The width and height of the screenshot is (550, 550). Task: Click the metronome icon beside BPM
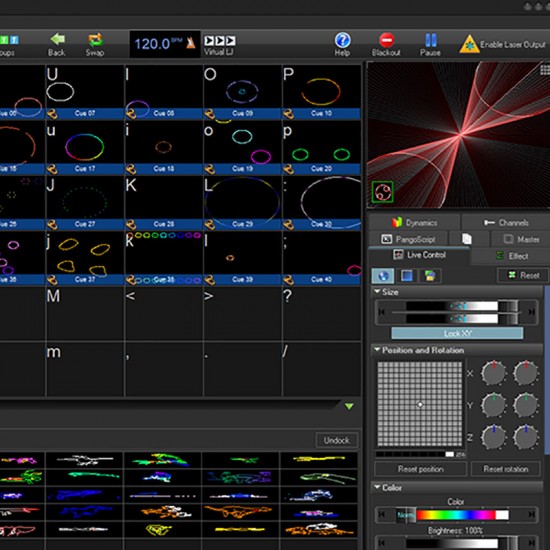point(191,42)
